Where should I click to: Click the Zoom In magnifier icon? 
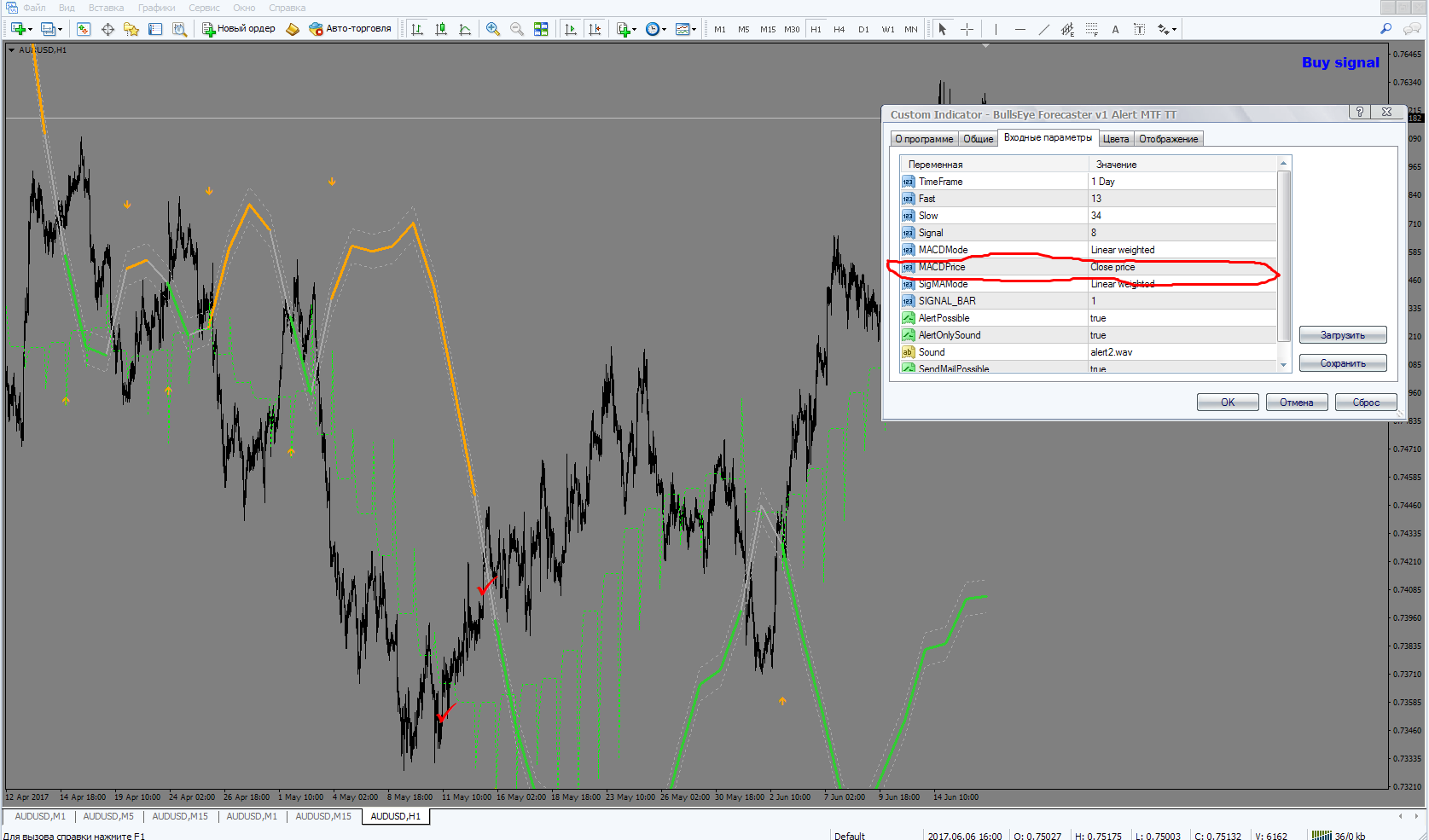click(493, 29)
